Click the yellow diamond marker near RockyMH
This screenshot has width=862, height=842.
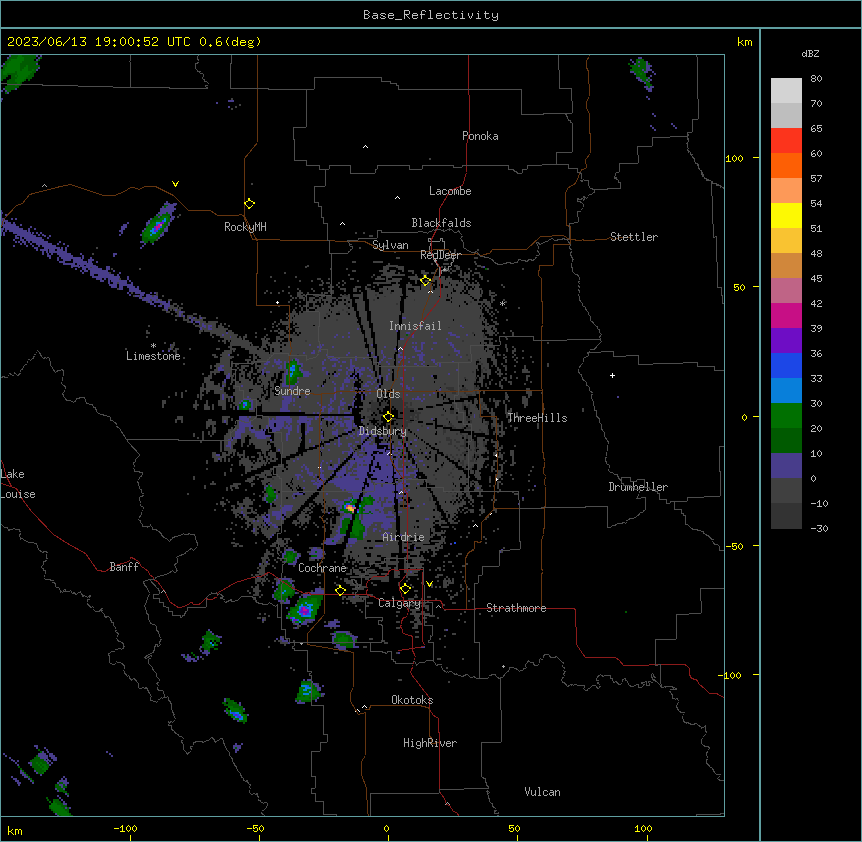250,204
